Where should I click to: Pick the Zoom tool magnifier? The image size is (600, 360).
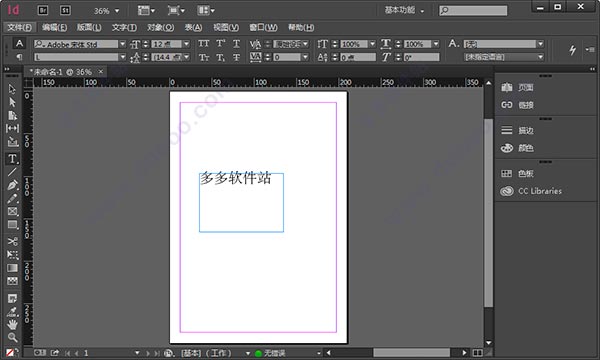tap(12, 337)
